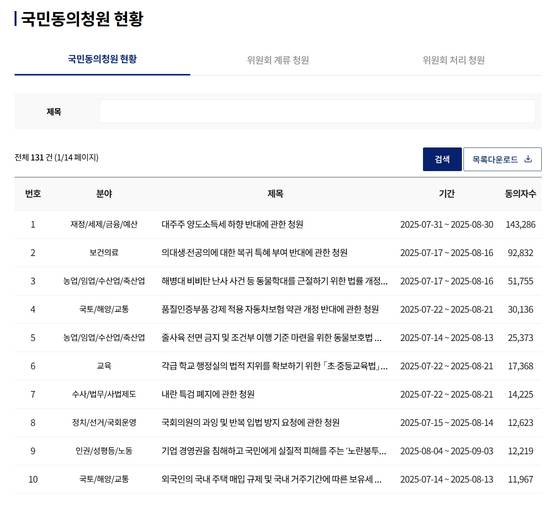The image size is (559, 505).
Task: Open petition 줄사육 전면 금지 및 조건부 이행
Action: (272, 337)
